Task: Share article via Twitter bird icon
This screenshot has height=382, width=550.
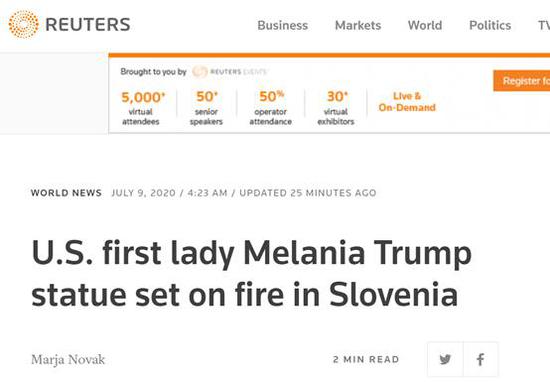Action: coord(445,359)
